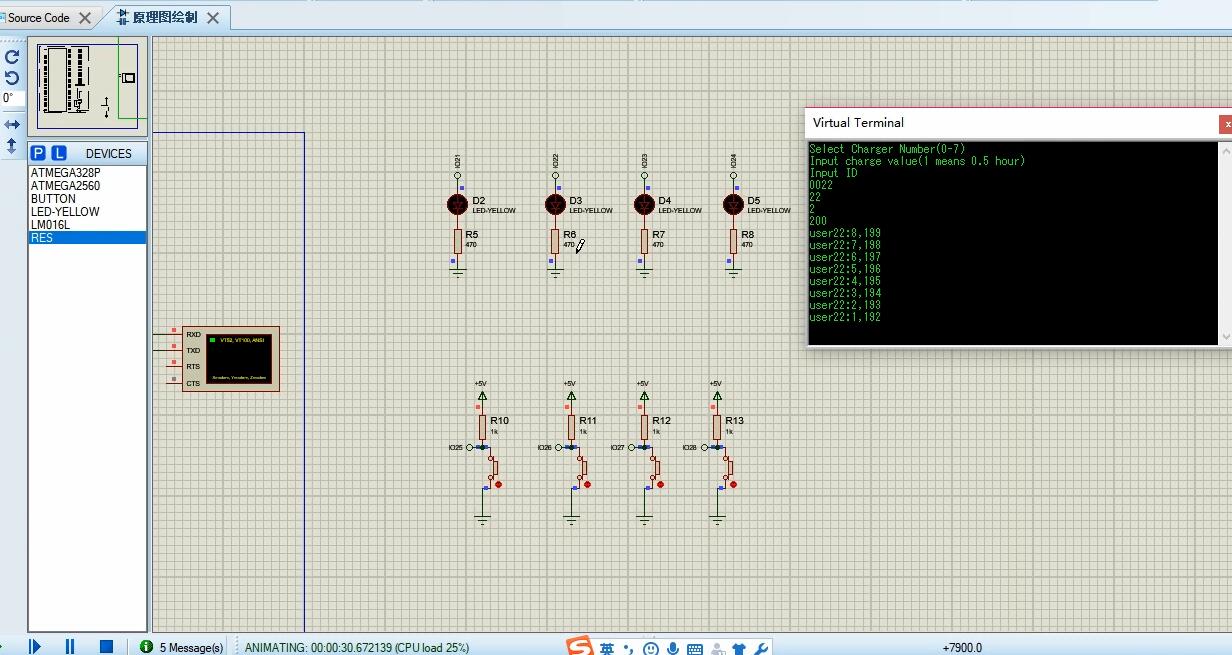Click the yellow LED D3
1232x655 pixels.
tap(555, 204)
